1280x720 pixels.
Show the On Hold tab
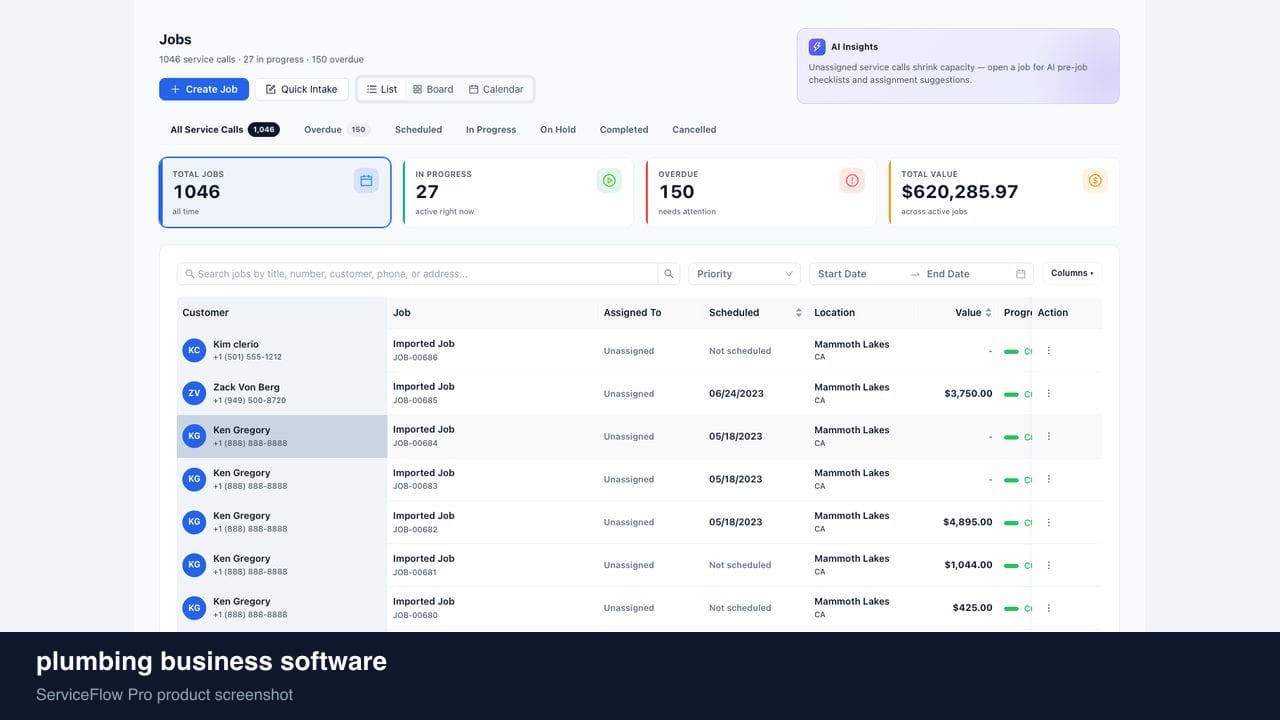[x=558, y=130]
